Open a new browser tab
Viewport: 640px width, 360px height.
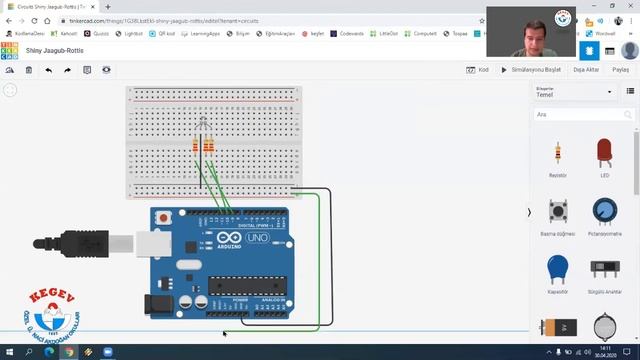pyautogui.click(x=108, y=7)
